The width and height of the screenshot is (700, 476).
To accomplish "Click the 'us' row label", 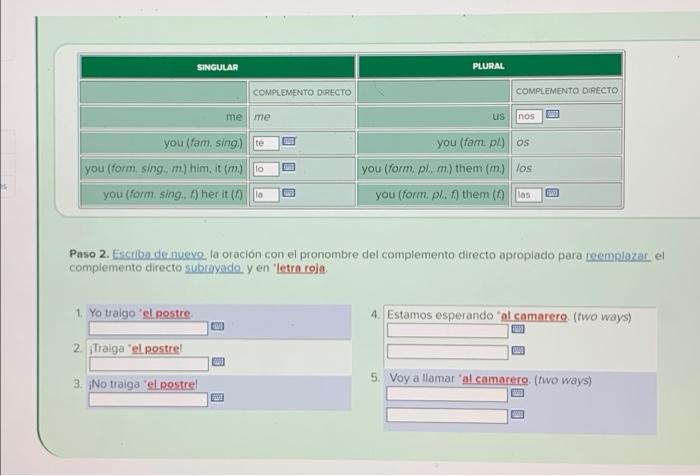I will tap(499, 116).
